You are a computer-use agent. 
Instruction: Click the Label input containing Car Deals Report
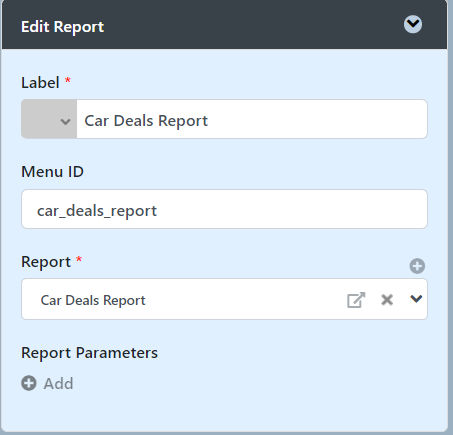252,119
